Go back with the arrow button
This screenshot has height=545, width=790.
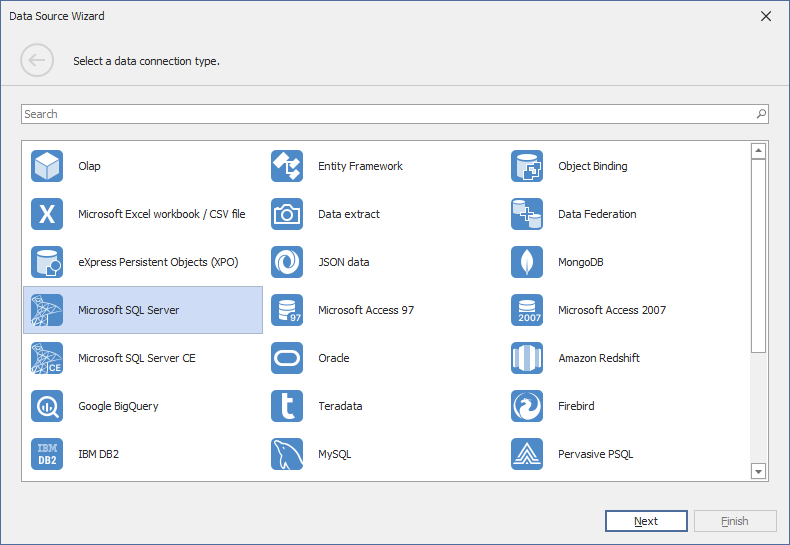(x=37, y=60)
